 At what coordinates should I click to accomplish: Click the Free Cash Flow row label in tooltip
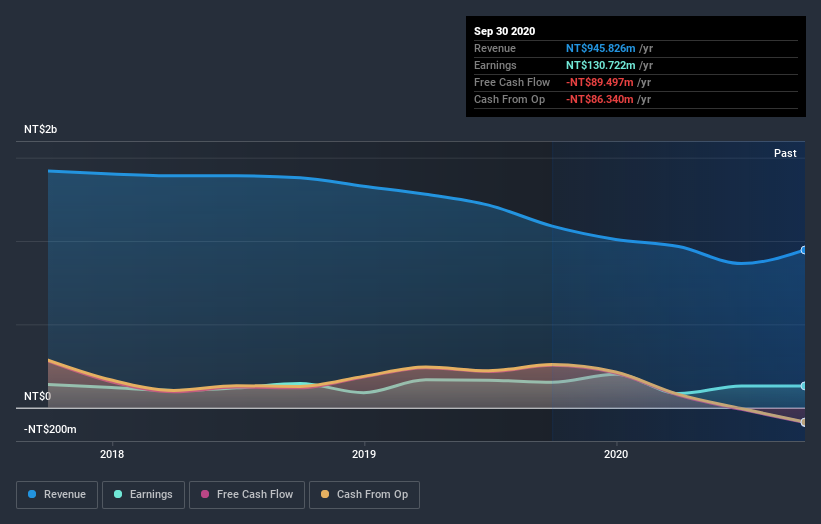click(x=512, y=82)
